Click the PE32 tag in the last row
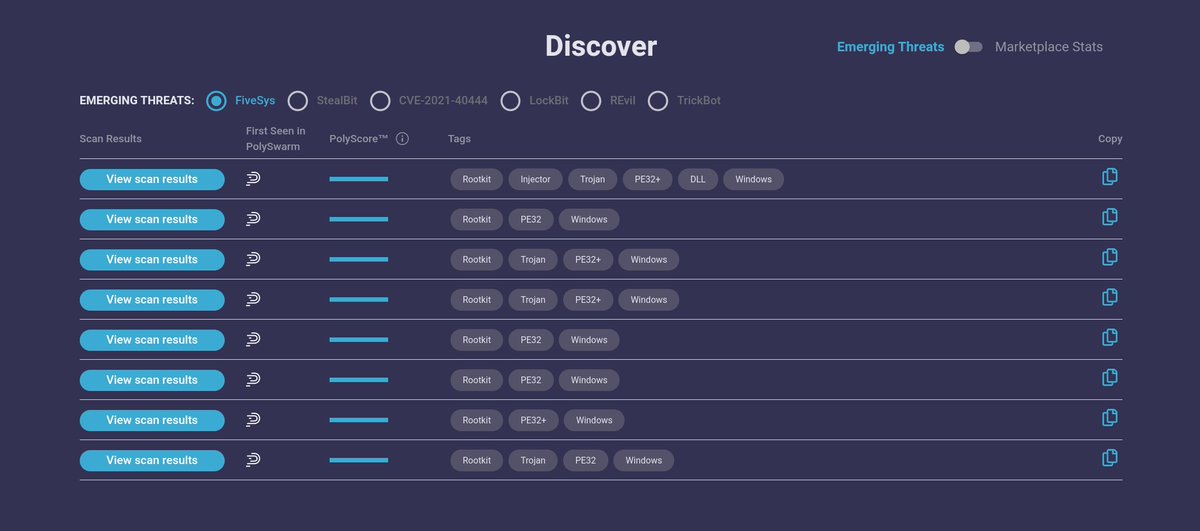This screenshot has height=531, width=1200. click(x=586, y=460)
